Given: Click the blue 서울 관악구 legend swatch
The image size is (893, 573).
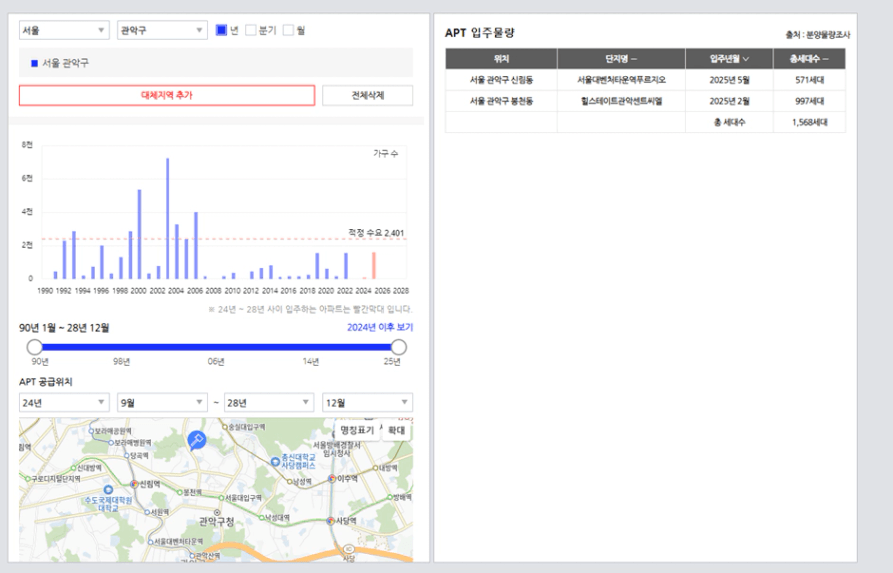Looking at the screenshot, I should [x=34, y=63].
